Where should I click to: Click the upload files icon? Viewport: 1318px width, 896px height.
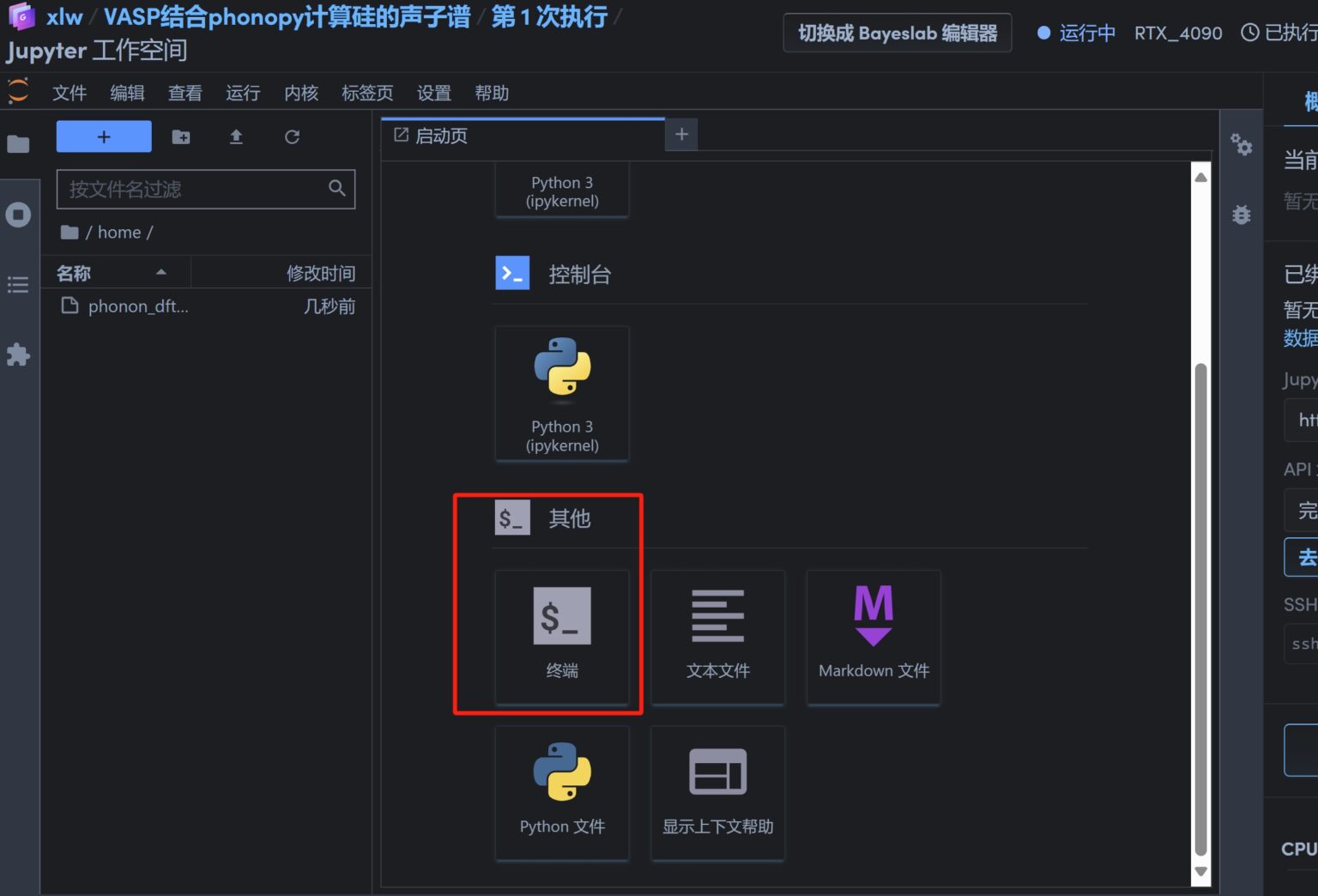pyautogui.click(x=236, y=137)
